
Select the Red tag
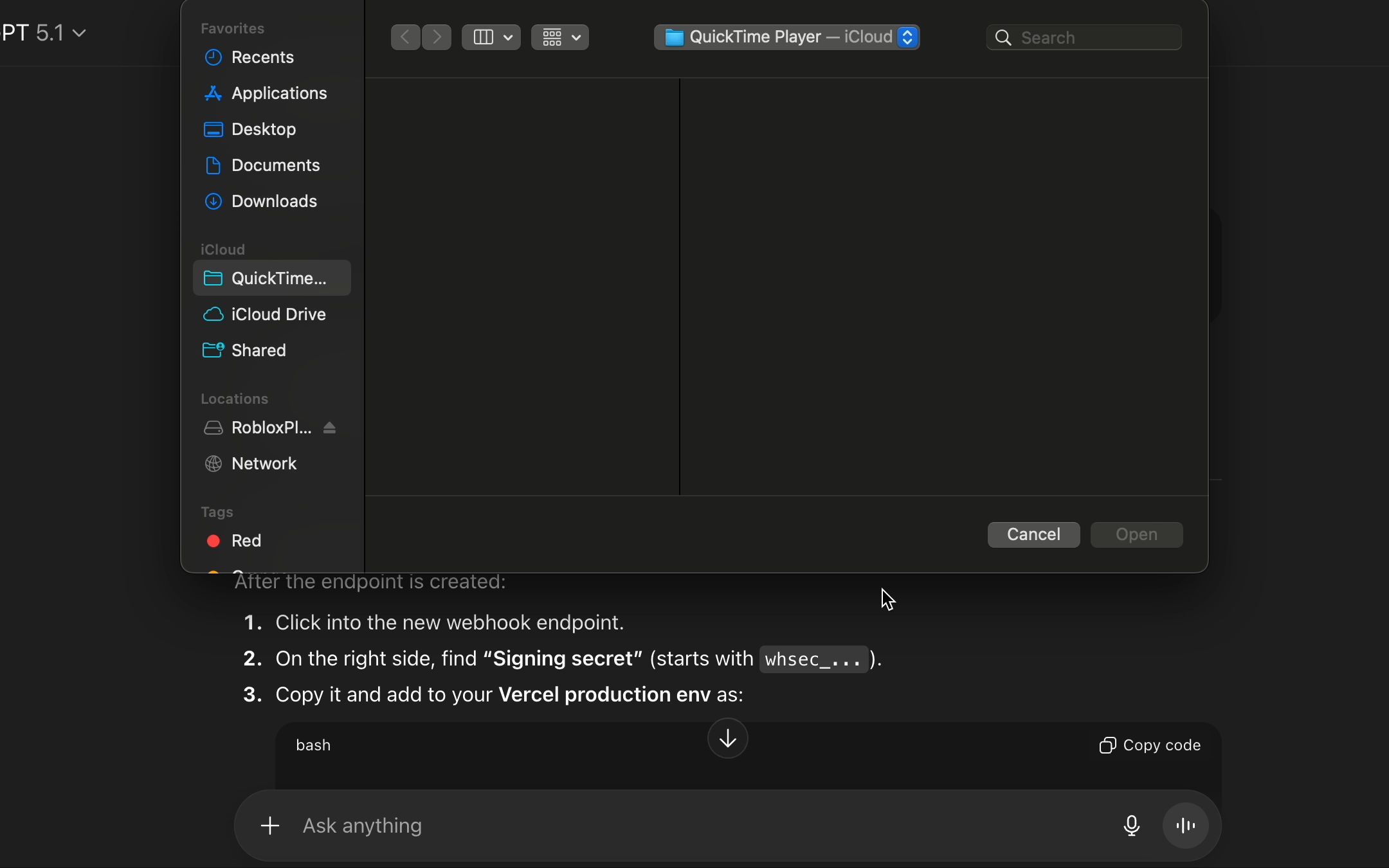246,541
